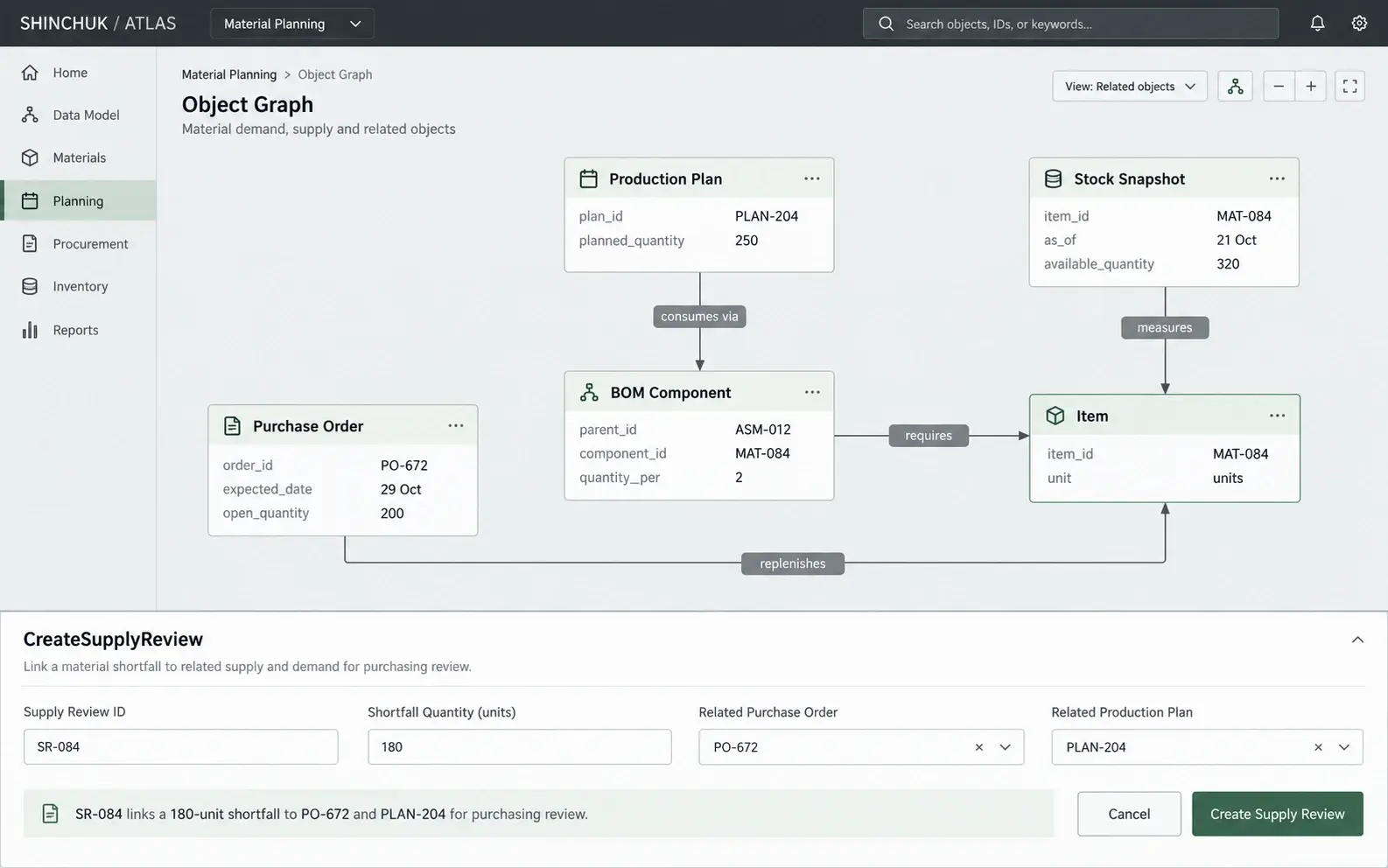Click the SHINCHUK / ATLAS logo
Image resolution: width=1388 pixels, height=868 pixels.
tap(98, 24)
